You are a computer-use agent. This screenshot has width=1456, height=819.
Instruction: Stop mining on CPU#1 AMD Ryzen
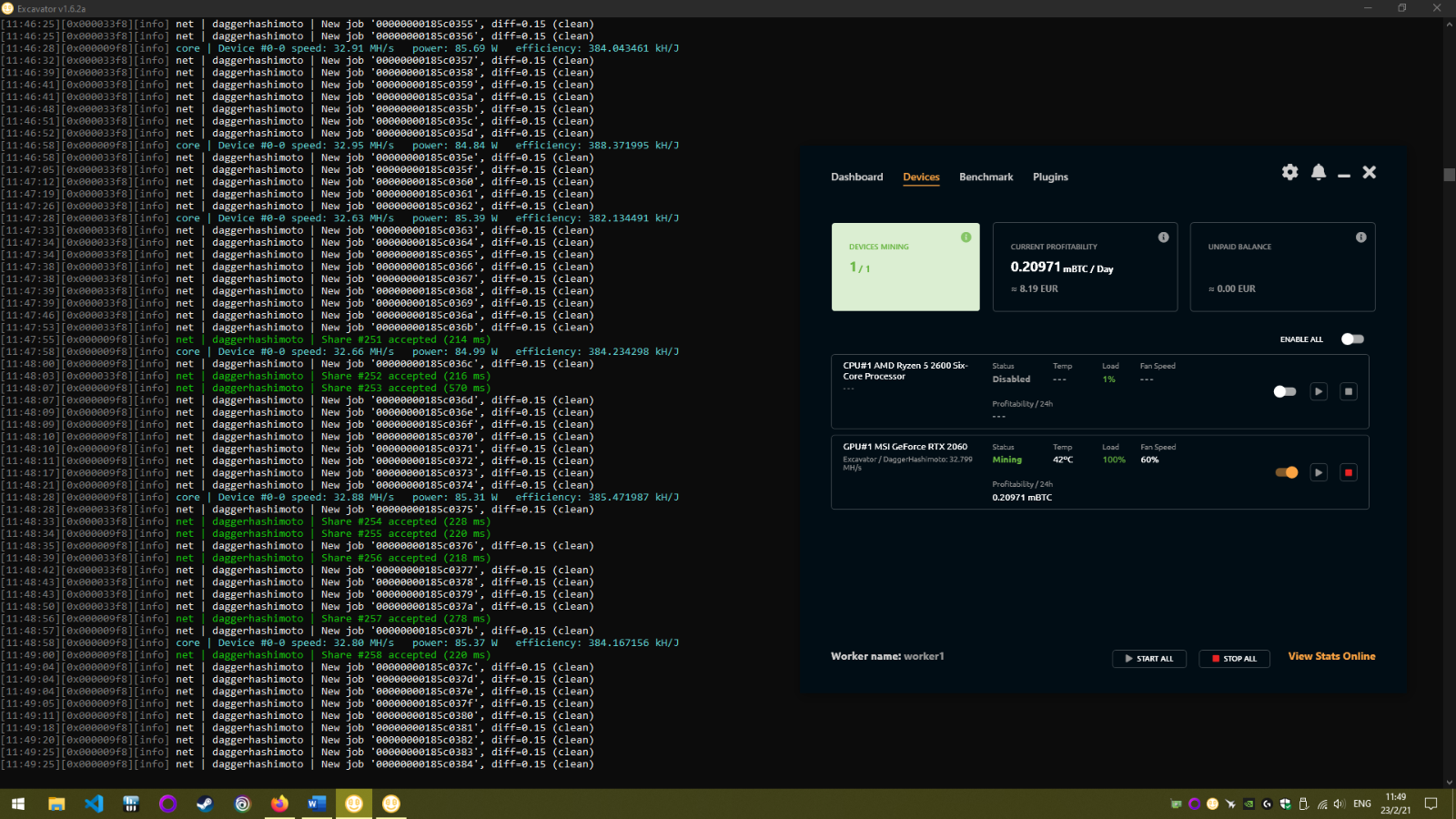[x=1349, y=391]
